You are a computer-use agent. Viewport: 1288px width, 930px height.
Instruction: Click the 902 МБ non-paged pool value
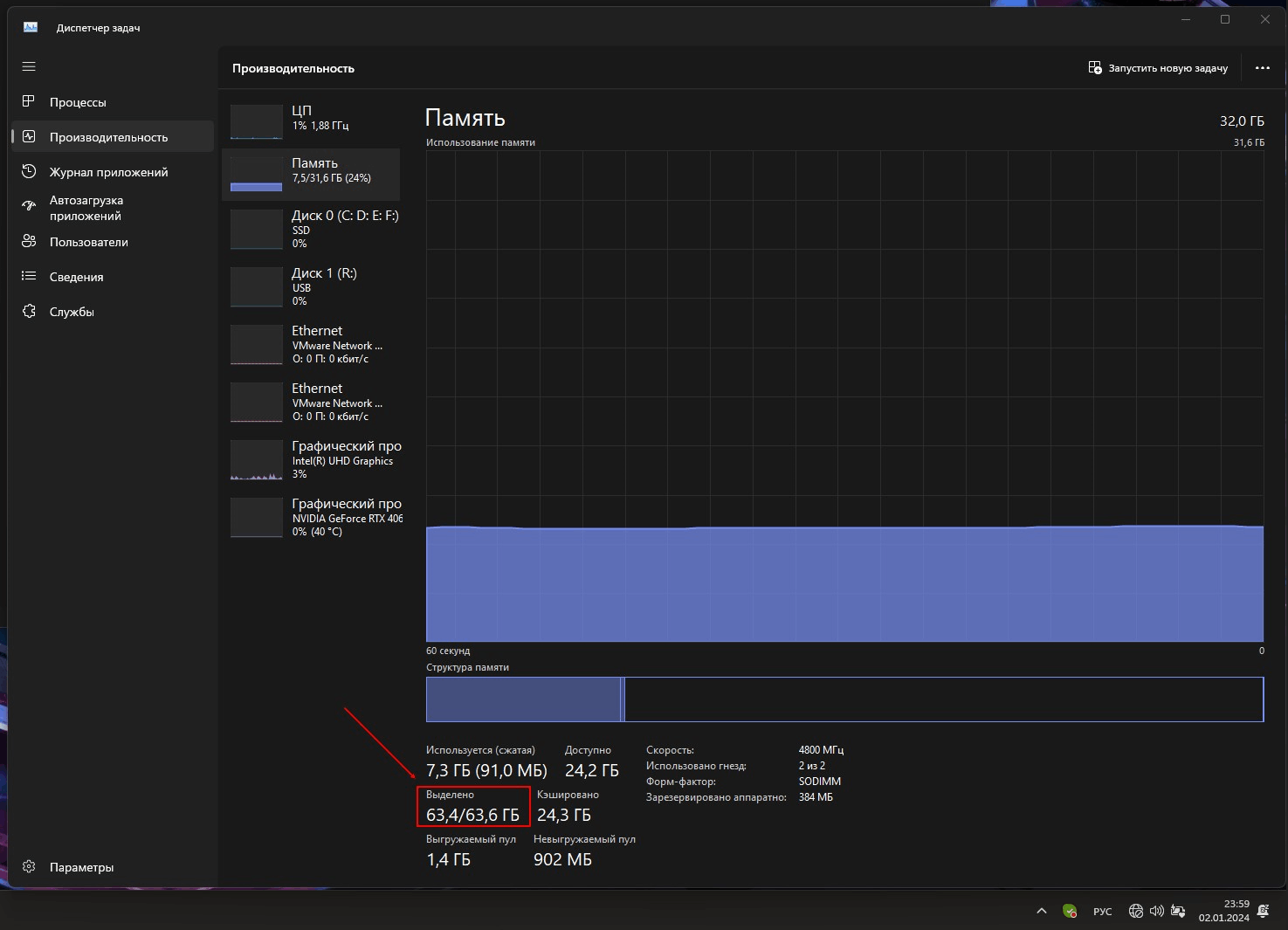click(562, 859)
